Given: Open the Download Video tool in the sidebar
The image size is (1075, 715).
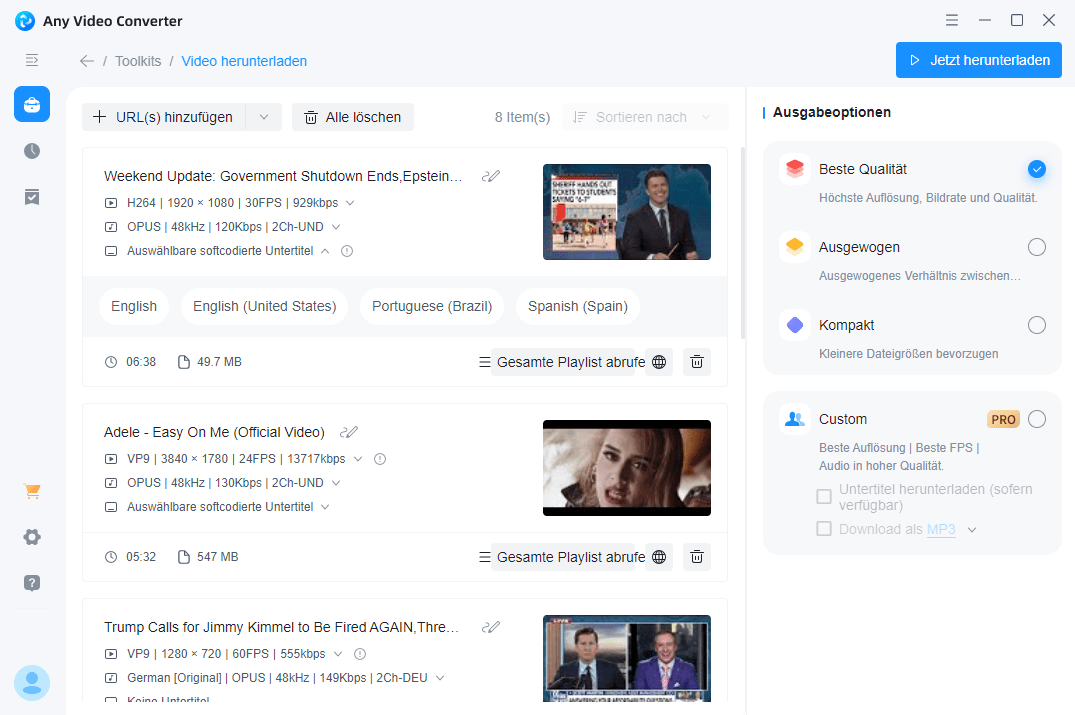Looking at the screenshot, I should [x=31, y=103].
